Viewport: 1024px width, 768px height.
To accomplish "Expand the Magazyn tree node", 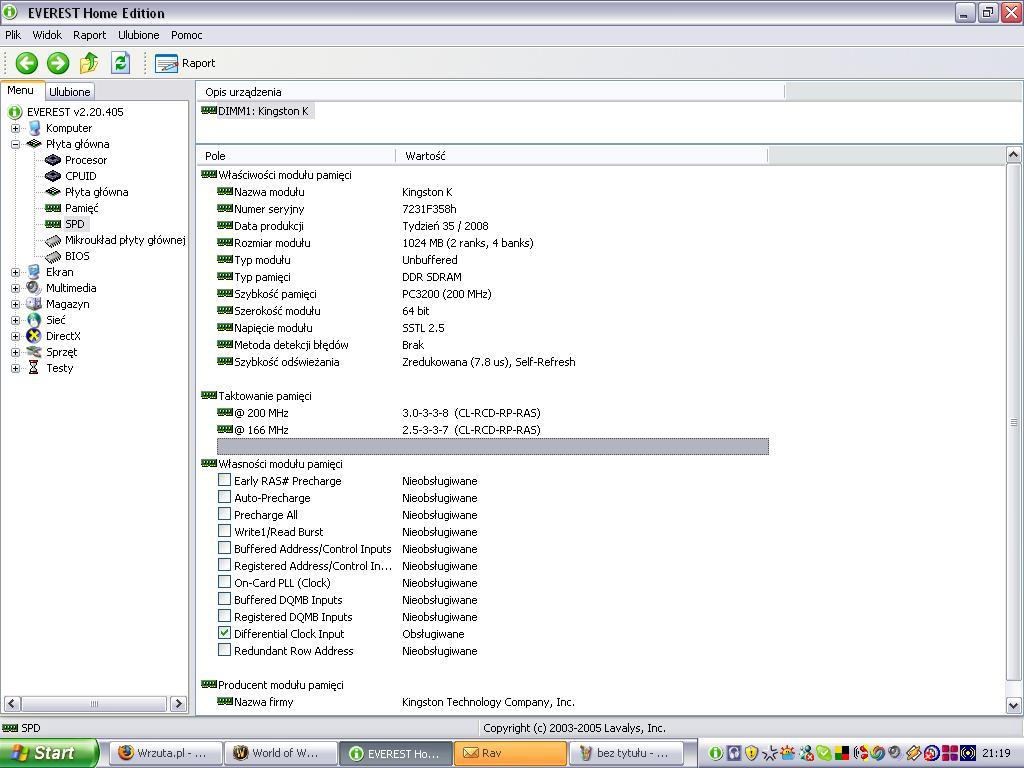I will [15, 304].
